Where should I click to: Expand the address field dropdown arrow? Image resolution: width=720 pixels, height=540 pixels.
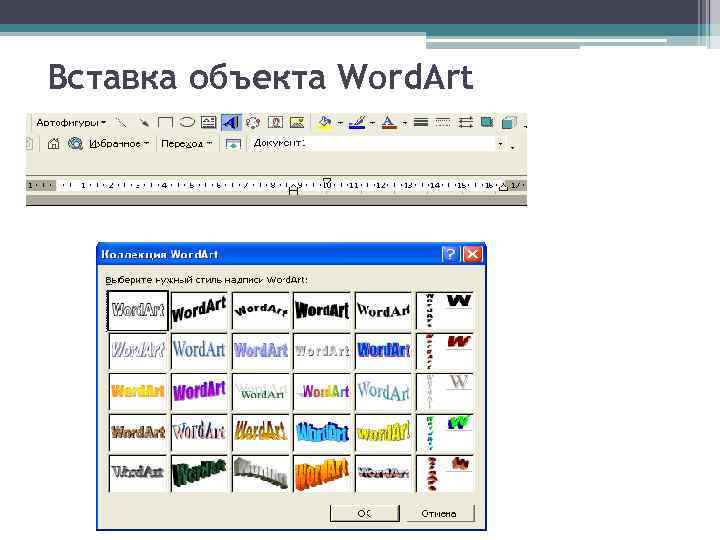(501, 144)
